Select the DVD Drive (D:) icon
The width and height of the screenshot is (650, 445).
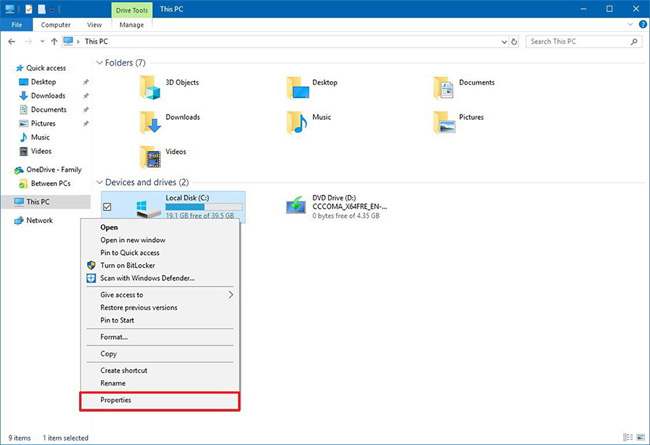click(296, 205)
